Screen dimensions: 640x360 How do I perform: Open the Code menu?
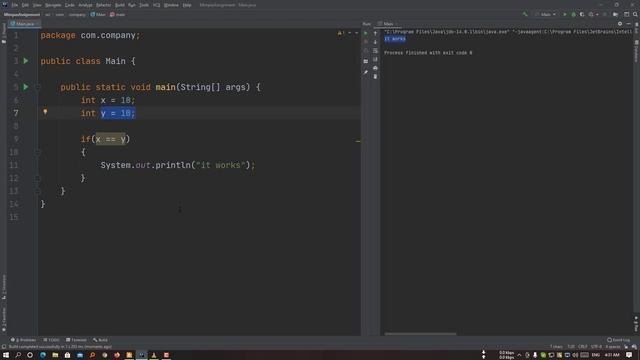(70, 5)
